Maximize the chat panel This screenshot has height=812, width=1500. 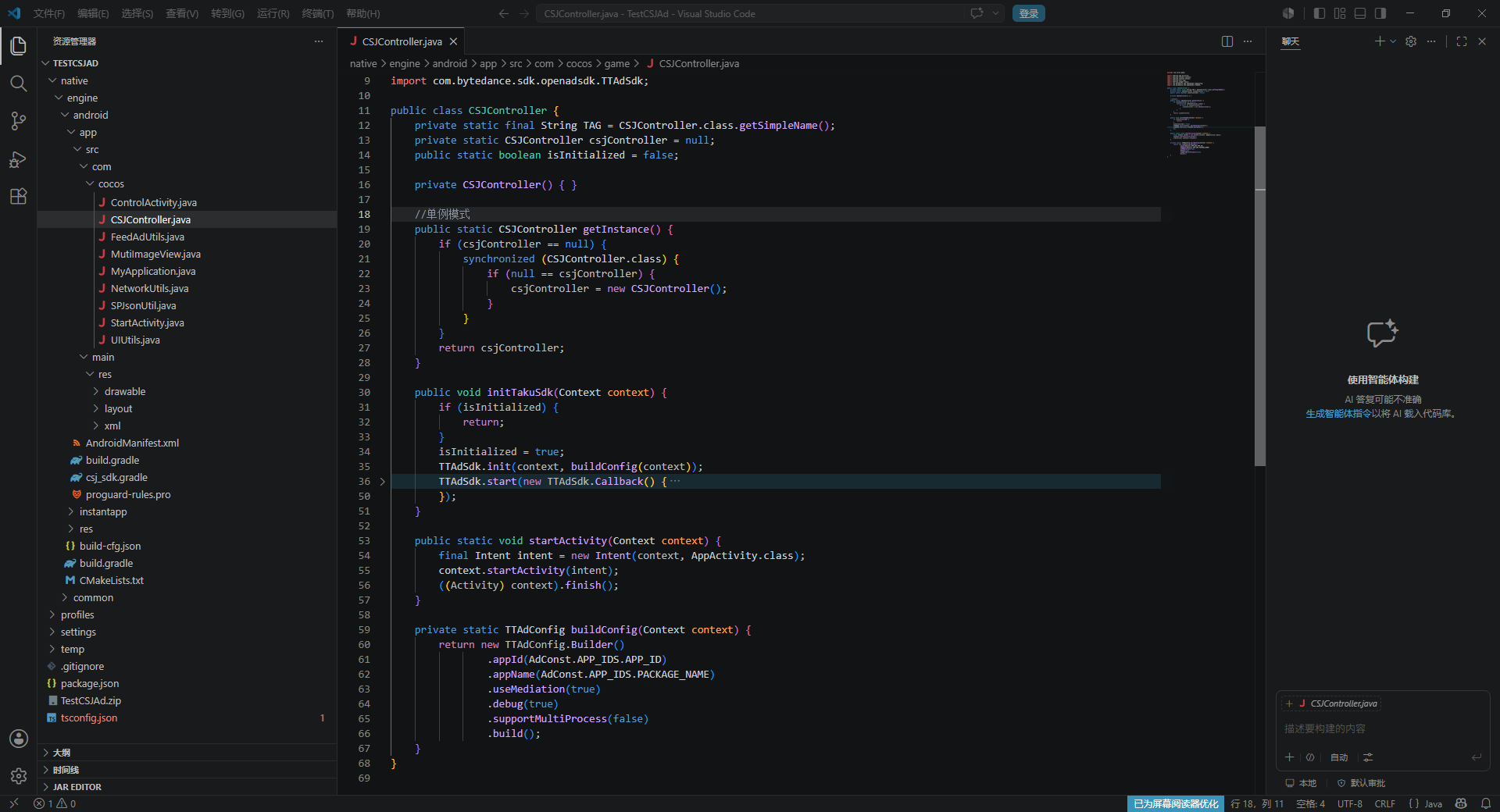click(x=1462, y=41)
